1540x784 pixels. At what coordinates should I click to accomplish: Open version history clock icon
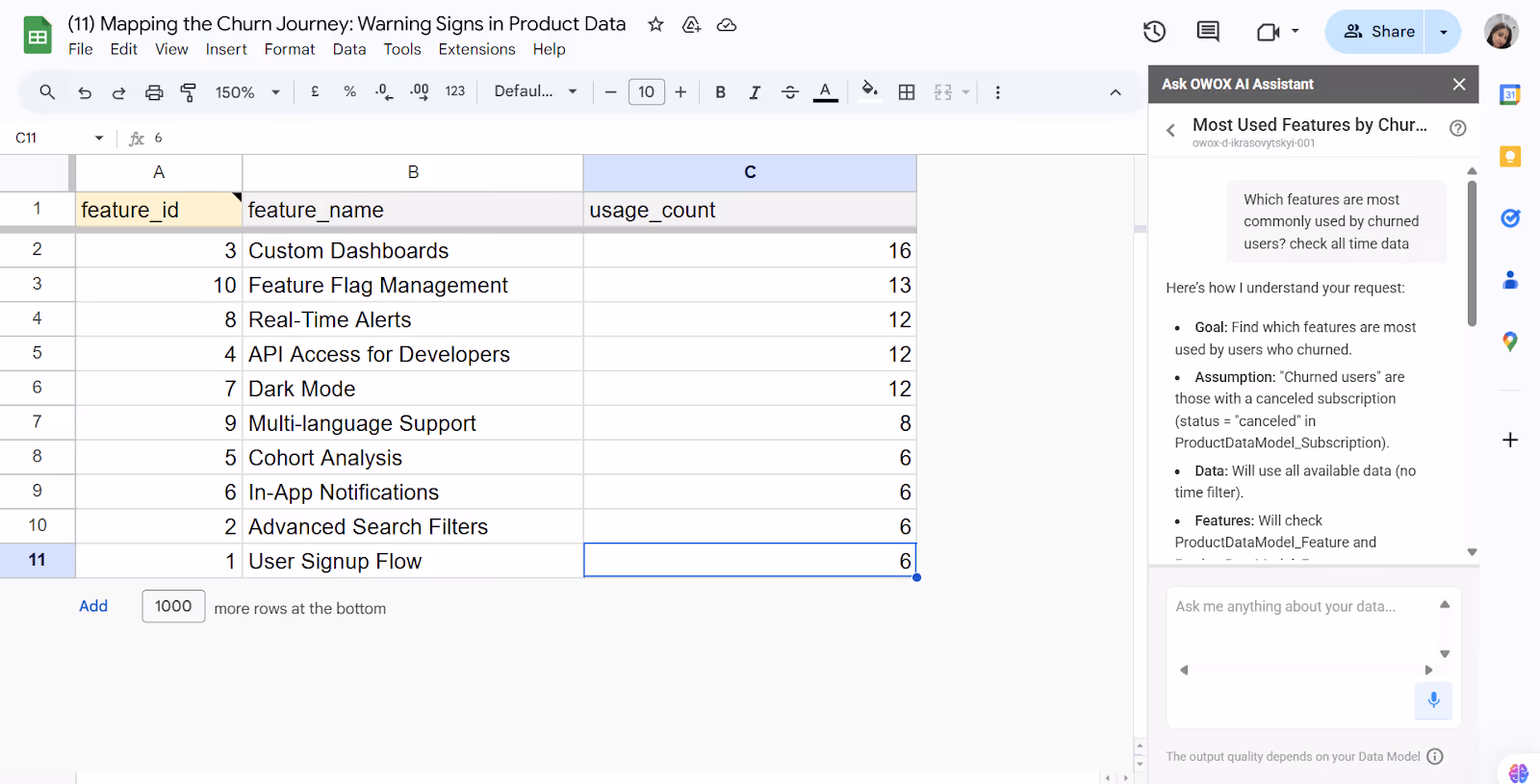[1154, 32]
